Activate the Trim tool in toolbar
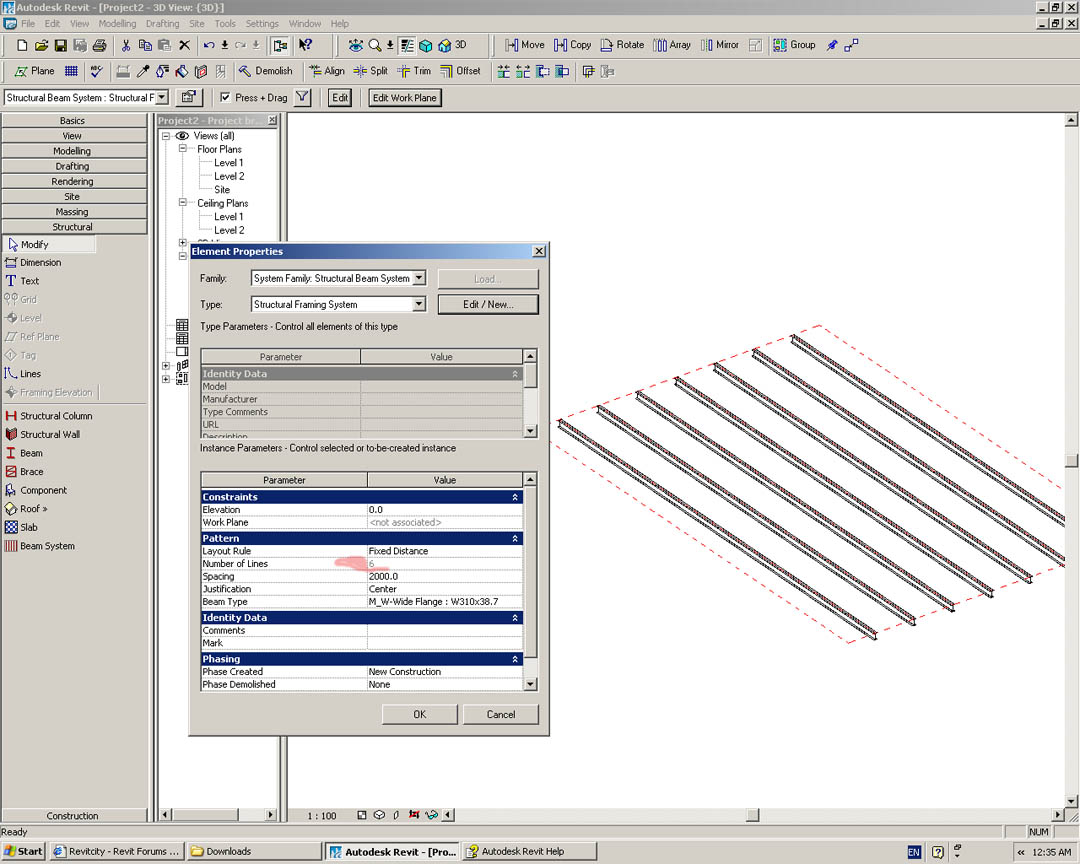 (414, 71)
